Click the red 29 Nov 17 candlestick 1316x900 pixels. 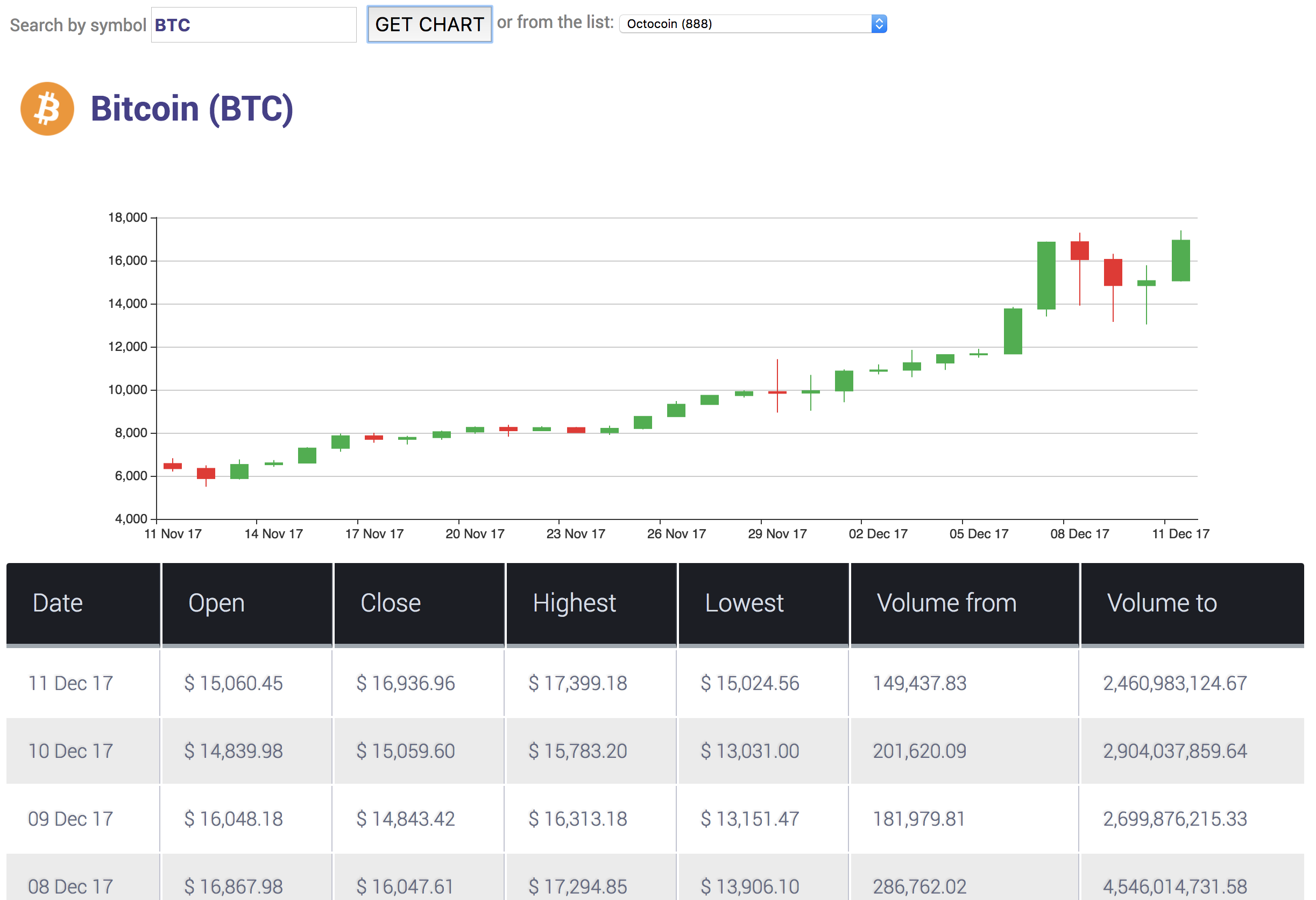click(x=777, y=392)
